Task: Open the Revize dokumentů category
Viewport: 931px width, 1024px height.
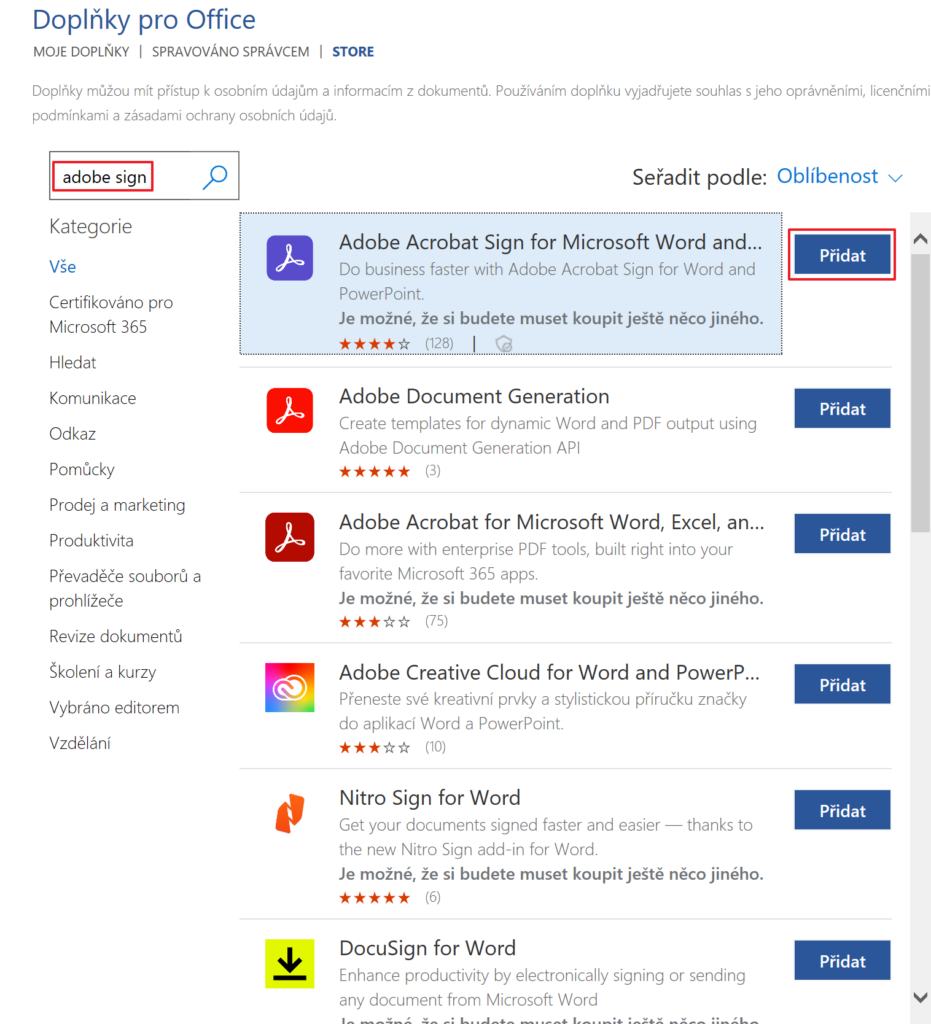Action: pos(116,636)
